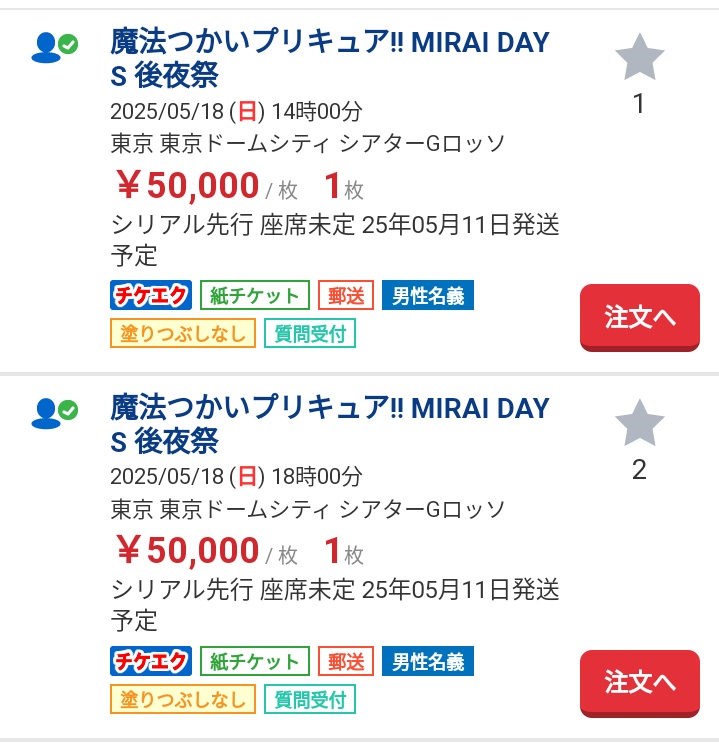Click the 男性名義 tag in second listing
The width and height of the screenshot is (719, 752).
coord(428,661)
